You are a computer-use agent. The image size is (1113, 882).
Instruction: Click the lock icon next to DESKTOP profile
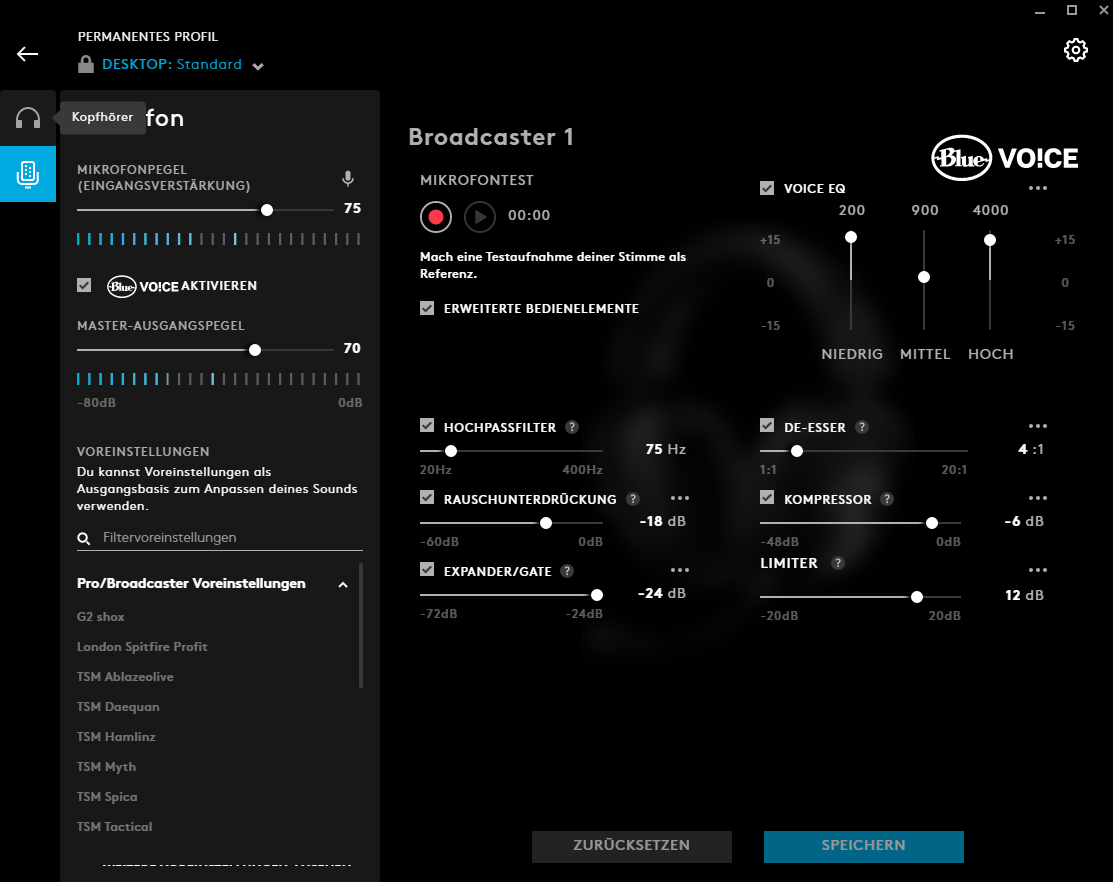[x=86, y=64]
